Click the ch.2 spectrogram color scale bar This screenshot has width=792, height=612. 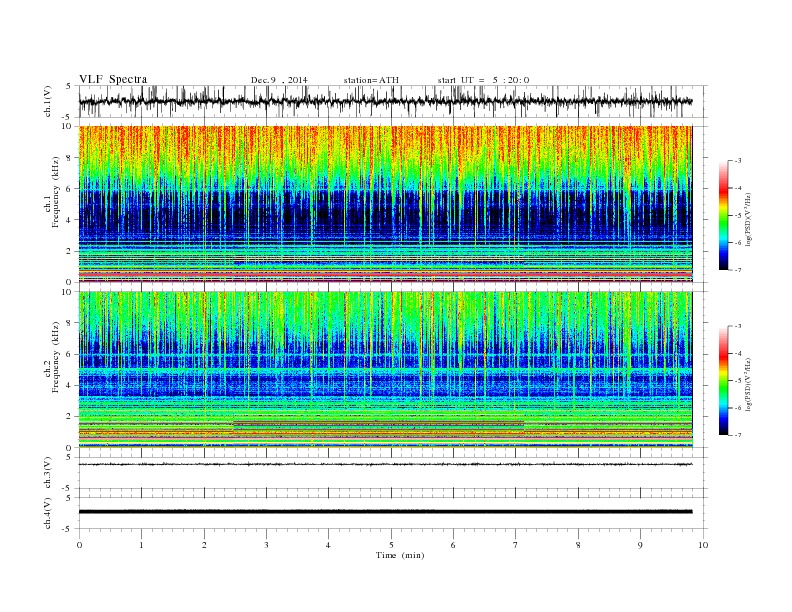[x=723, y=381]
